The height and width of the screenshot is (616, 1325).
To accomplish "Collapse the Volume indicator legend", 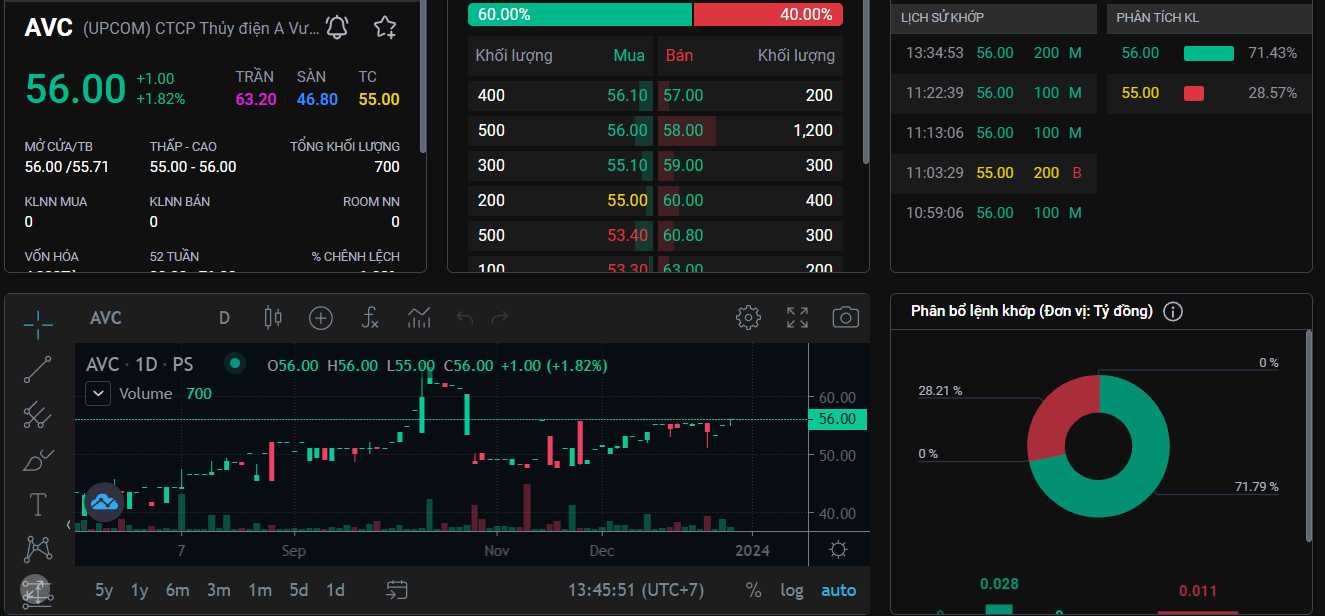I will click(x=98, y=394).
